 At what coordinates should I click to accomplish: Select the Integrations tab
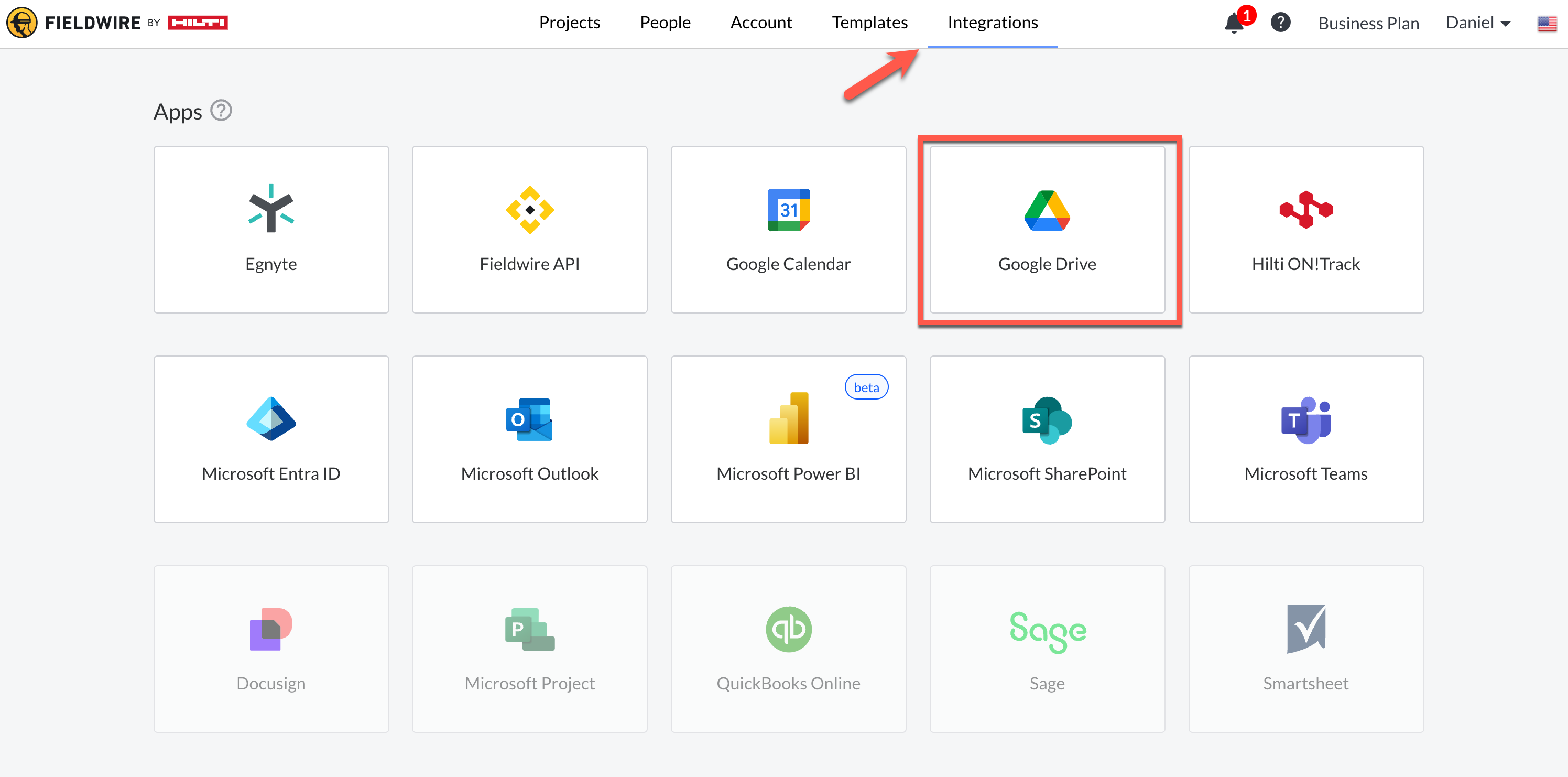(x=992, y=23)
